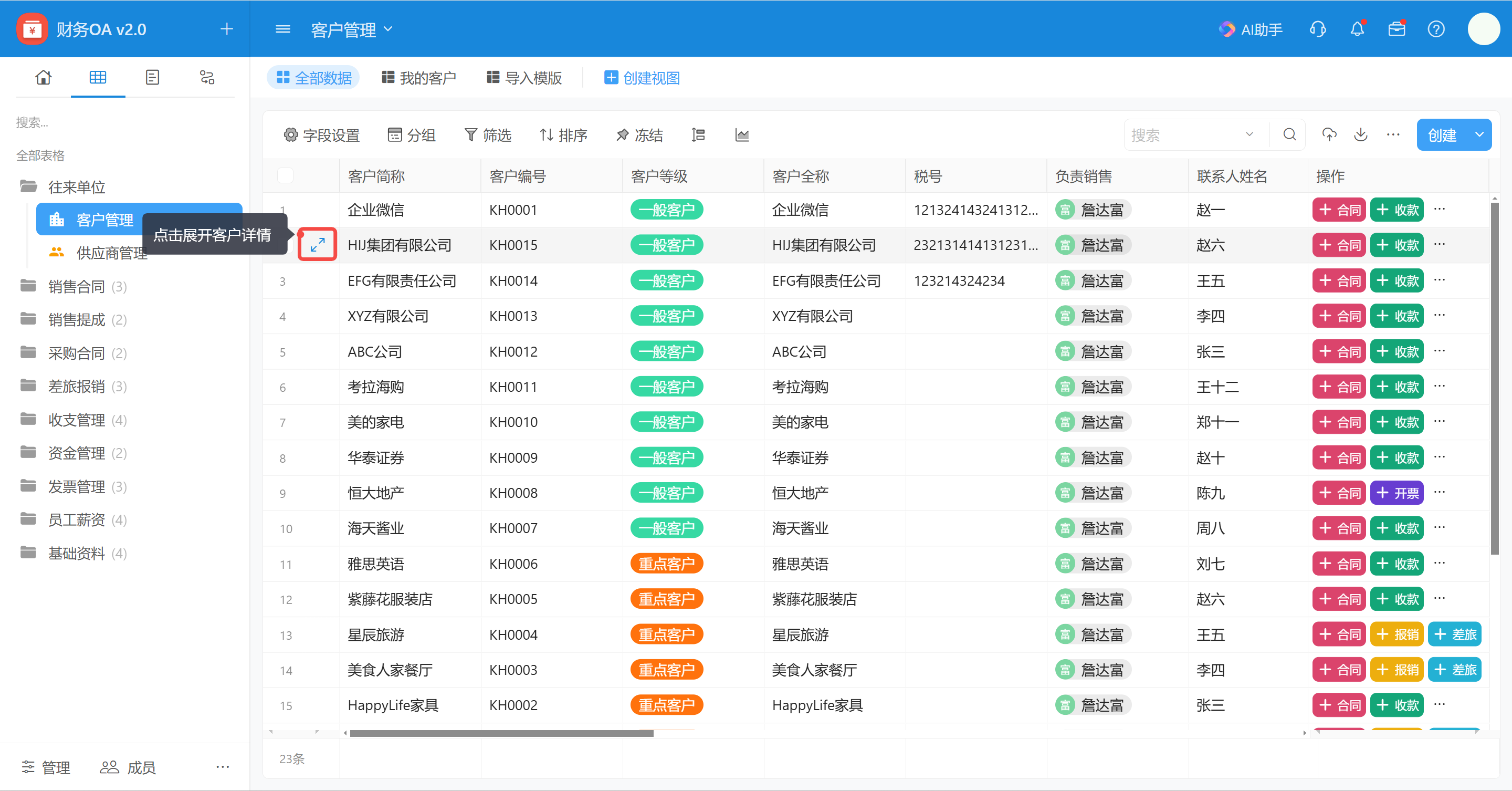Click the plus icon beside 财务OA v2.0
This screenshot has width=1512, height=791.
click(x=227, y=29)
